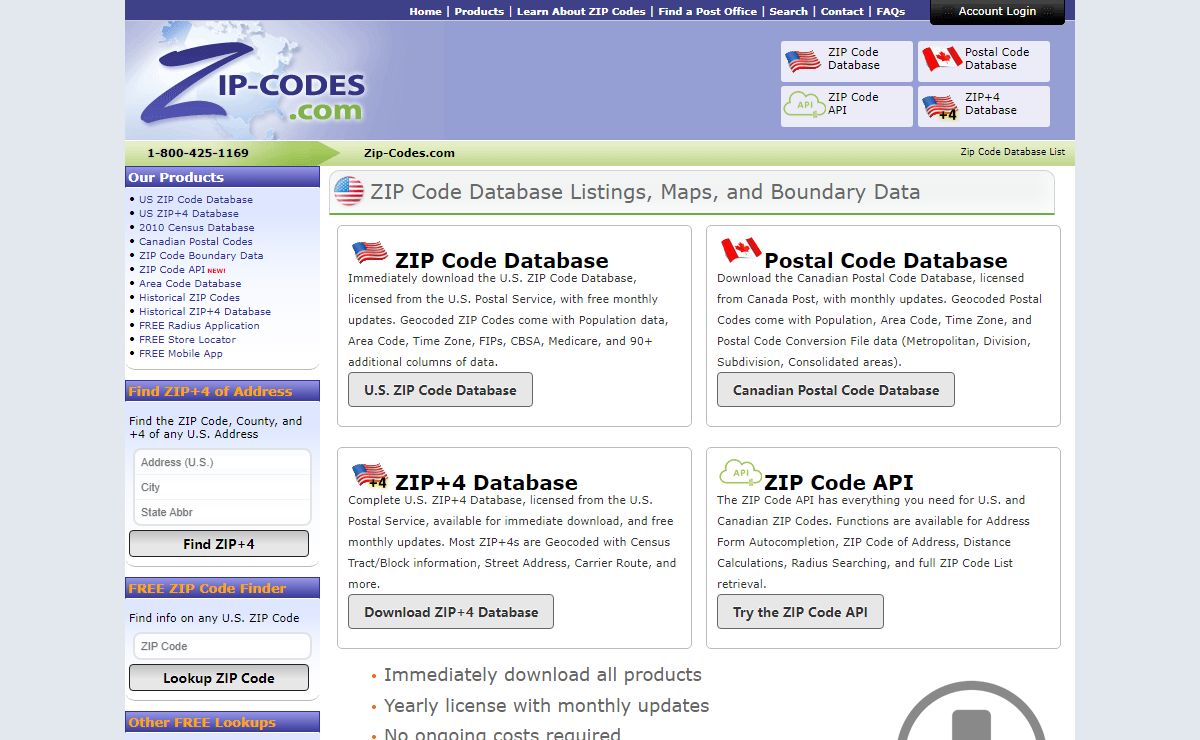Click 'Immediately download all products' bullet text
This screenshot has width=1200, height=740.
tap(543, 675)
